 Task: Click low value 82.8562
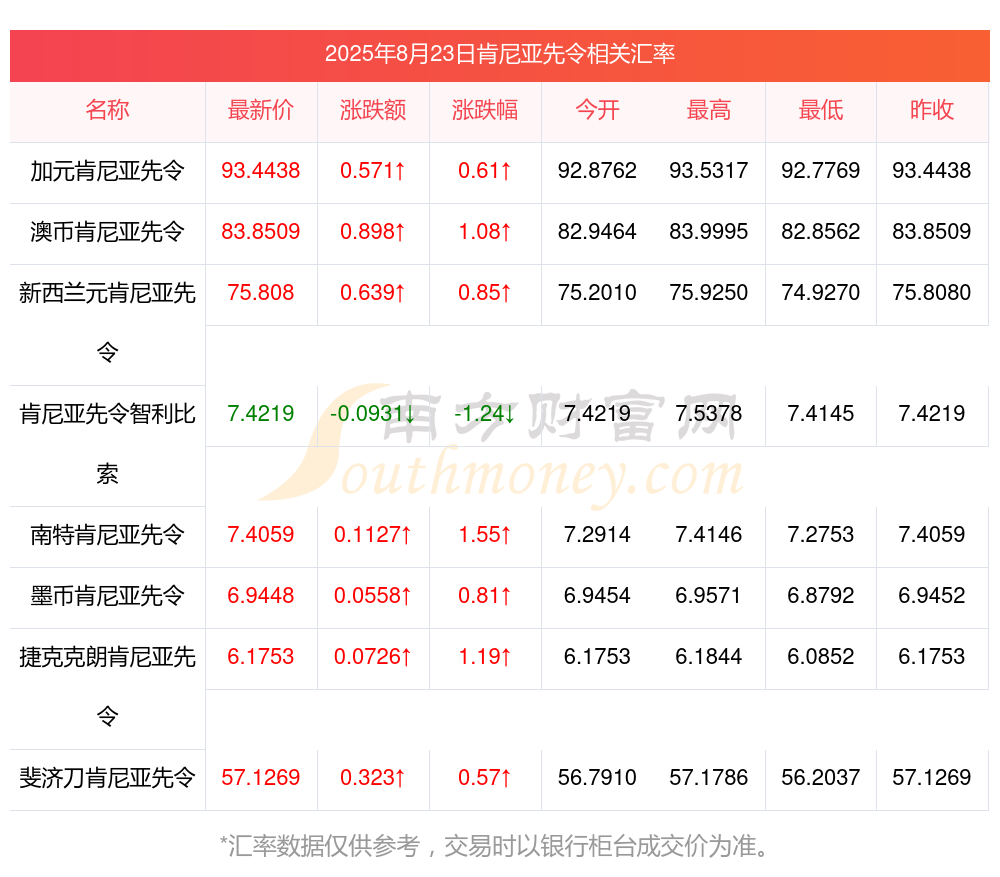[x=821, y=231]
